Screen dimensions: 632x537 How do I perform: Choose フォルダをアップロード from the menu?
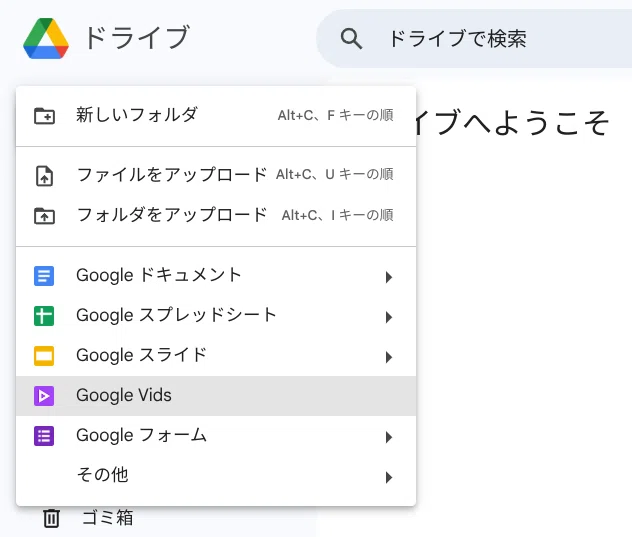click(216, 215)
